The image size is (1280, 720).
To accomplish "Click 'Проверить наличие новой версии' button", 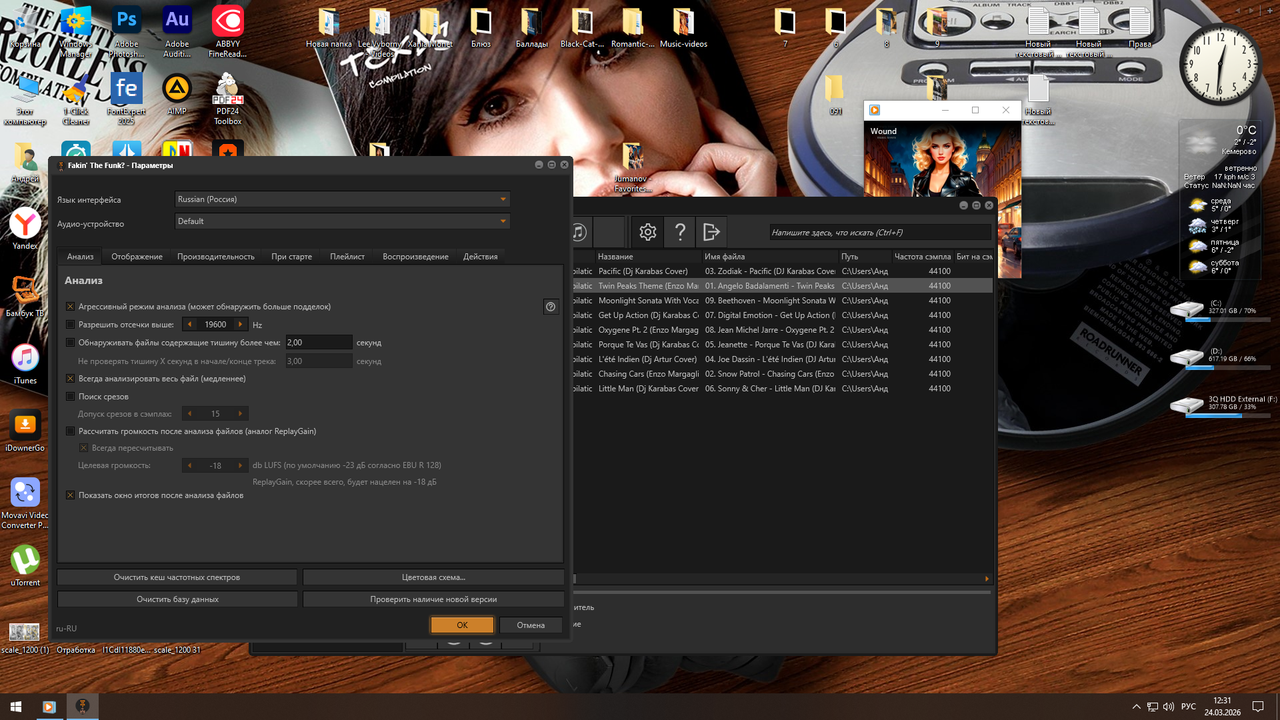I will [x=433, y=599].
